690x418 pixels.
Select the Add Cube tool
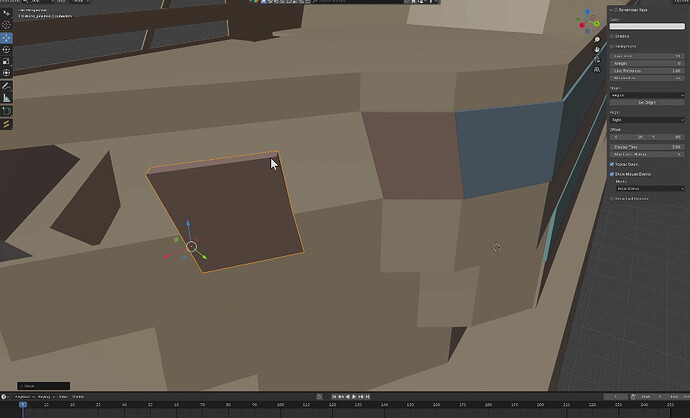6,111
